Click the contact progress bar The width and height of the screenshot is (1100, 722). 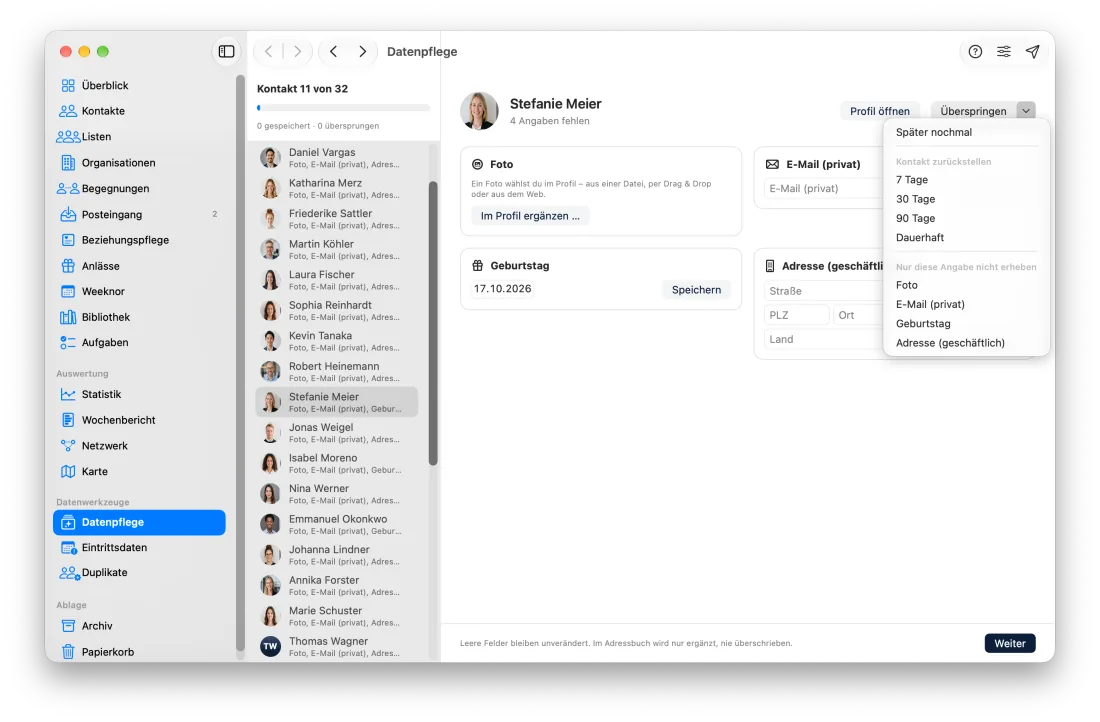point(343,108)
